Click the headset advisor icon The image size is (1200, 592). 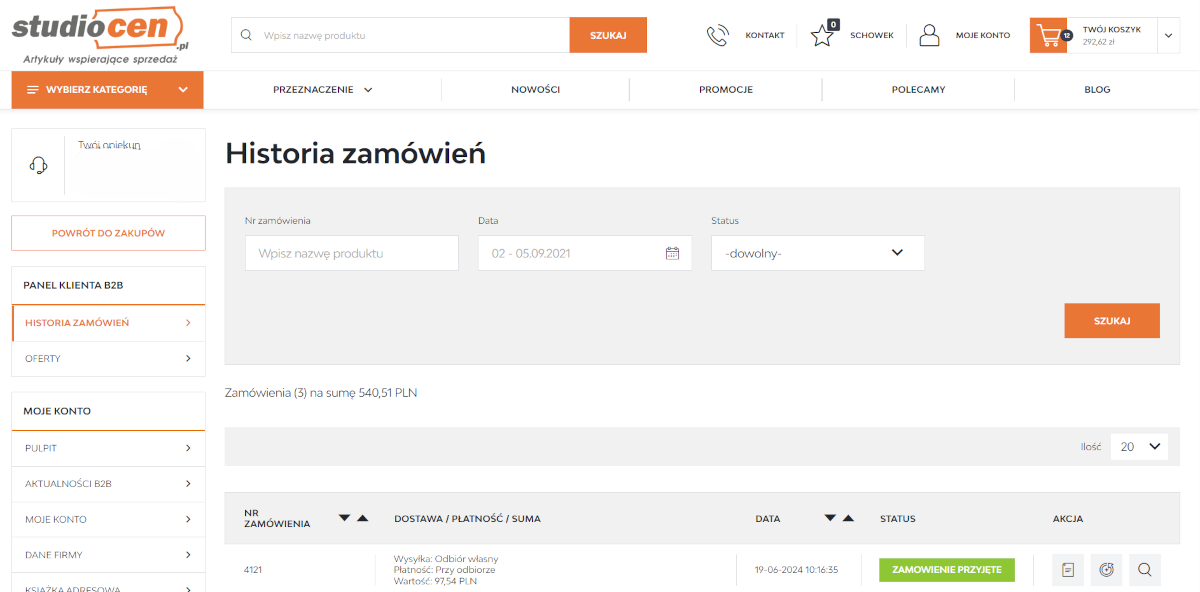pos(38,165)
